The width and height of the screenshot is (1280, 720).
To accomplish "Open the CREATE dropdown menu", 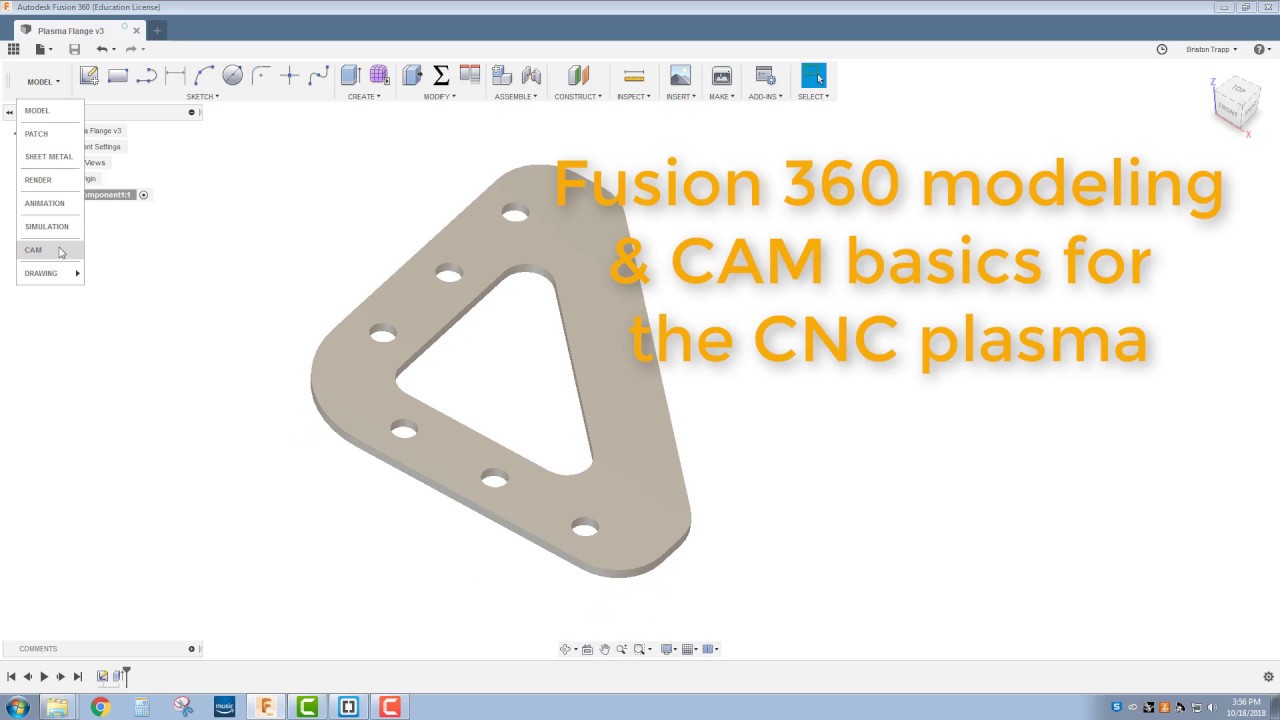I will click(x=364, y=97).
